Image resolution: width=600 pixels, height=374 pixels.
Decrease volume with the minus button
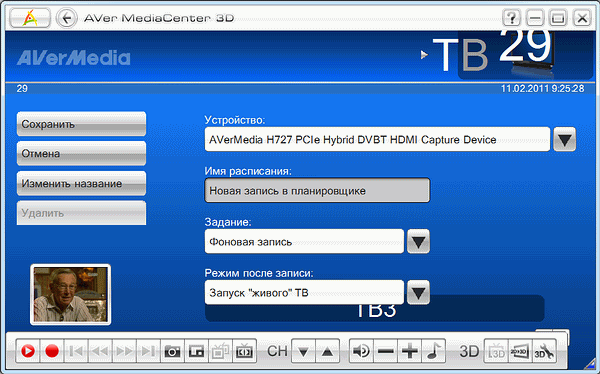[x=385, y=351]
